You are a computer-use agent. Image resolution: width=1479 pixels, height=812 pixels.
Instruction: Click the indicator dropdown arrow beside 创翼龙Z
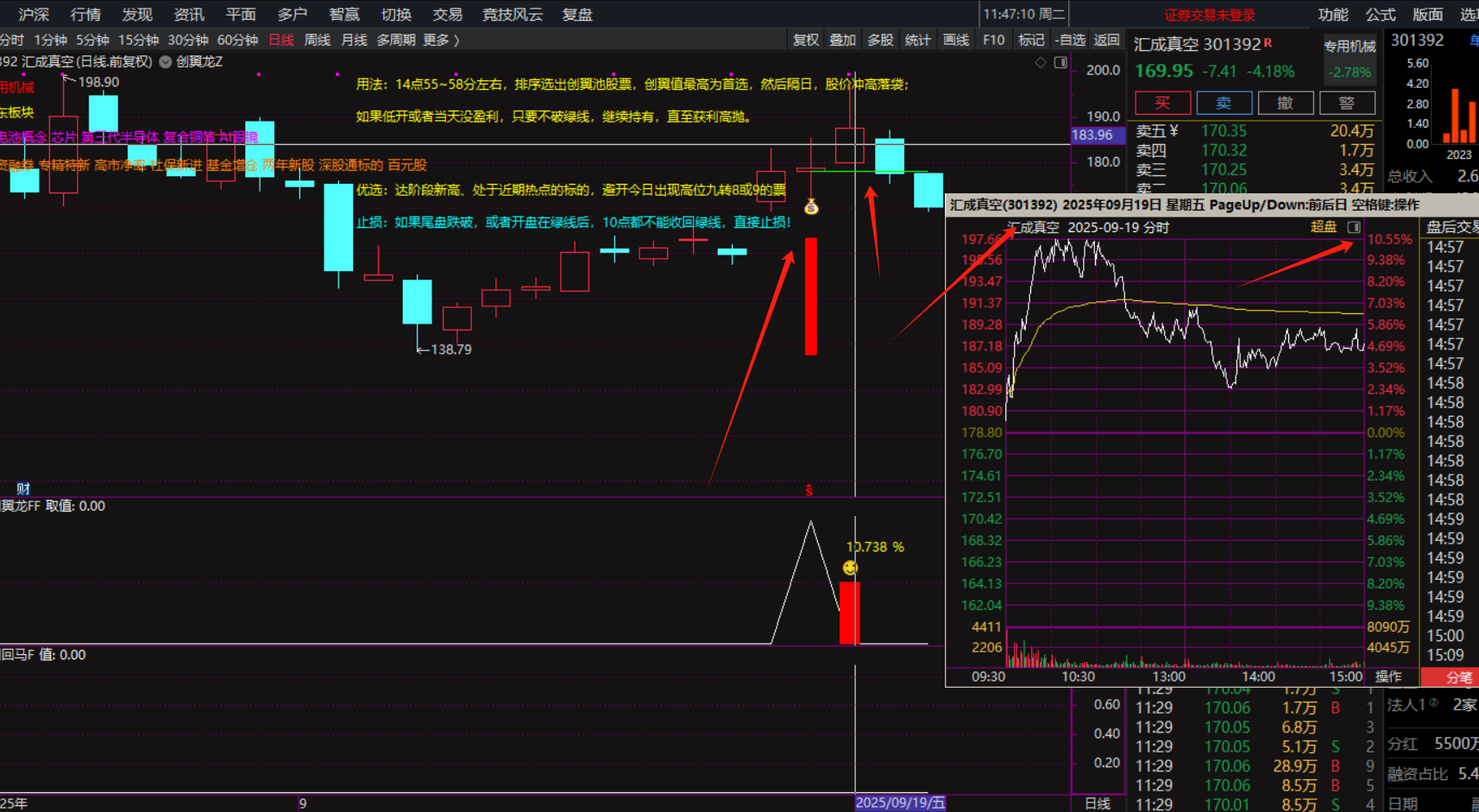click(166, 62)
